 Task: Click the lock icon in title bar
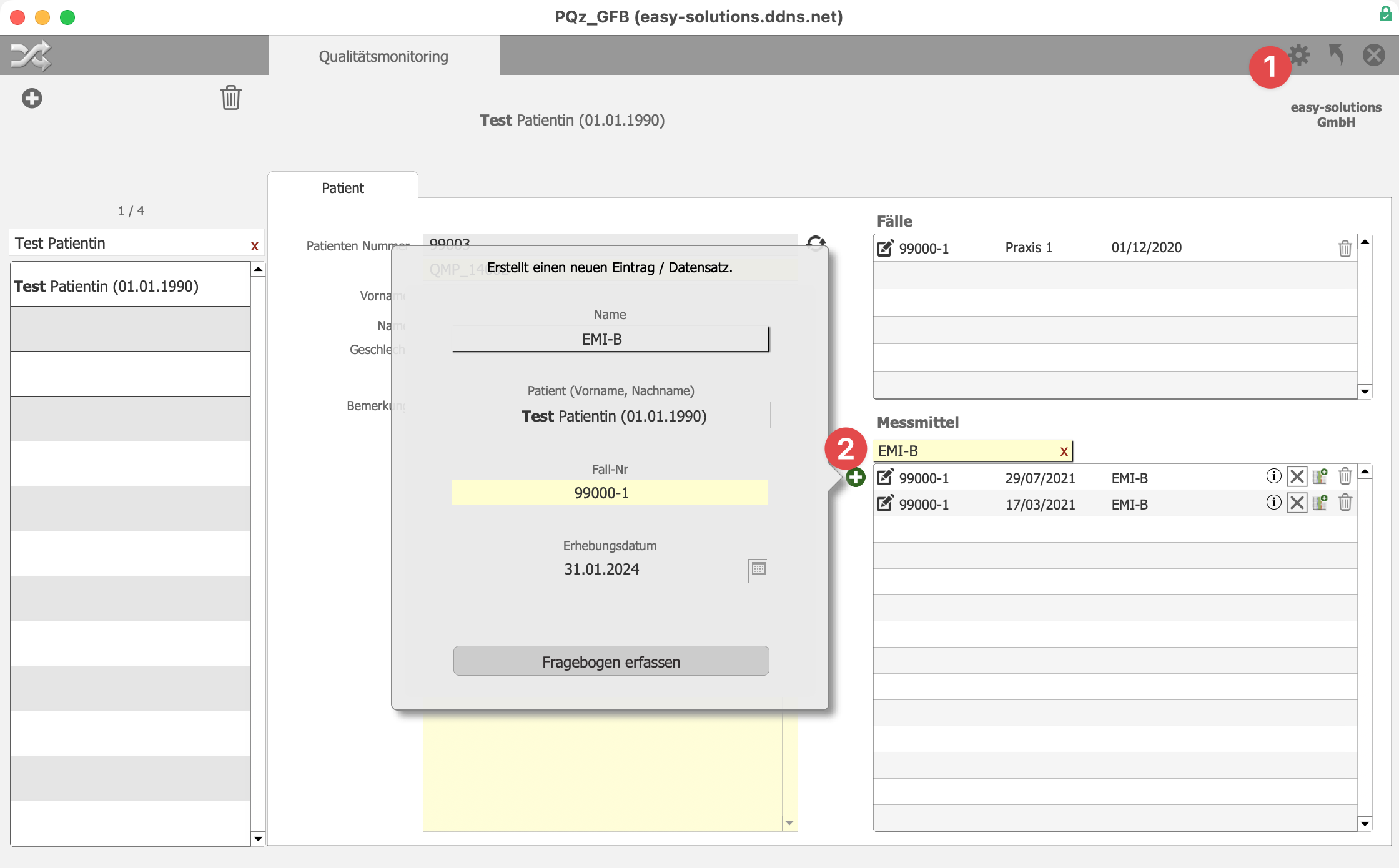1385,14
